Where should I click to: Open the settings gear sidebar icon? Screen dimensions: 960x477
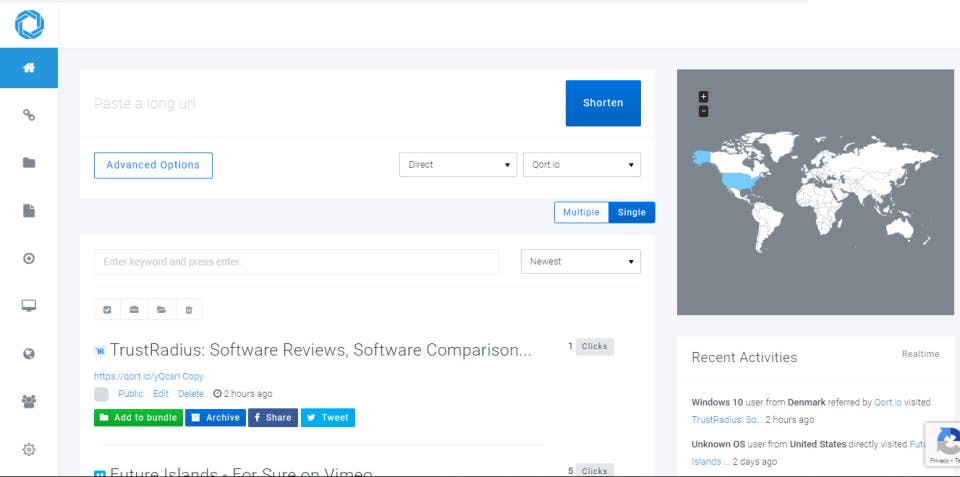point(29,449)
